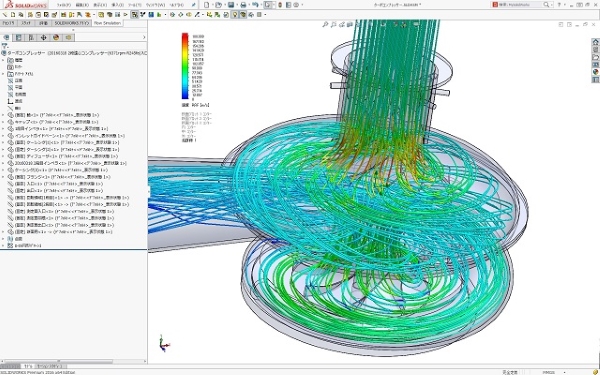Screen dimensions: 600x375
Task: Click the Save floppy disk icon
Action: point(231,5)
